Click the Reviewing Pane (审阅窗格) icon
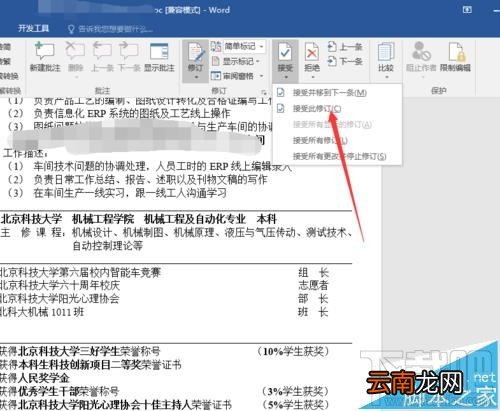Image resolution: width=500 pixels, height=411 pixels. click(216, 76)
